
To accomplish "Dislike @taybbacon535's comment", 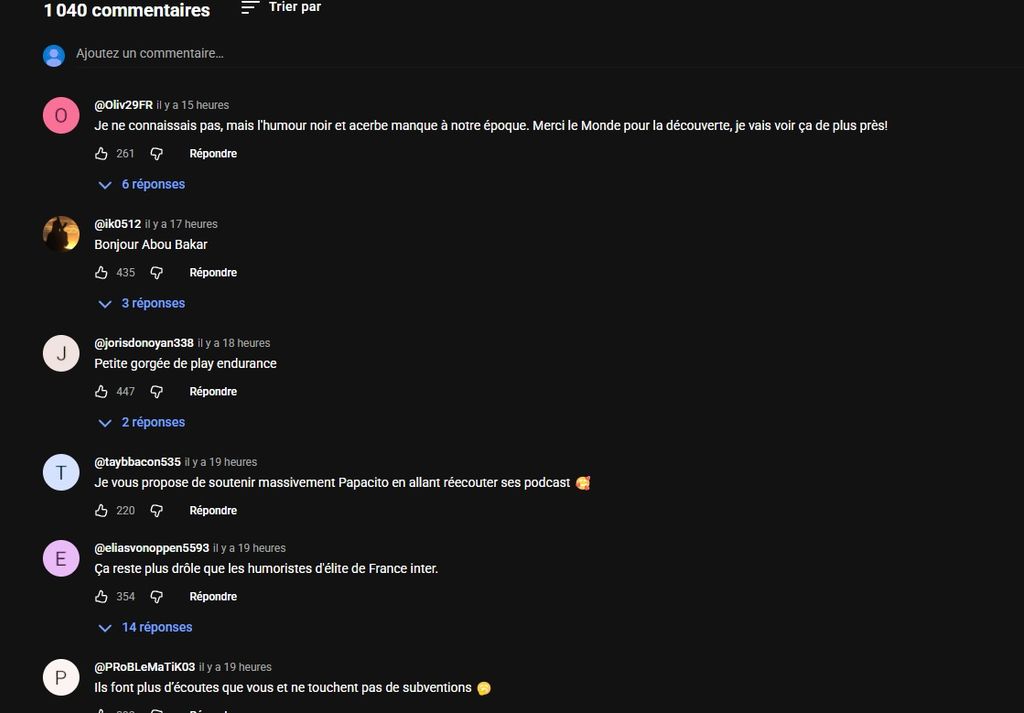I will click(x=157, y=510).
